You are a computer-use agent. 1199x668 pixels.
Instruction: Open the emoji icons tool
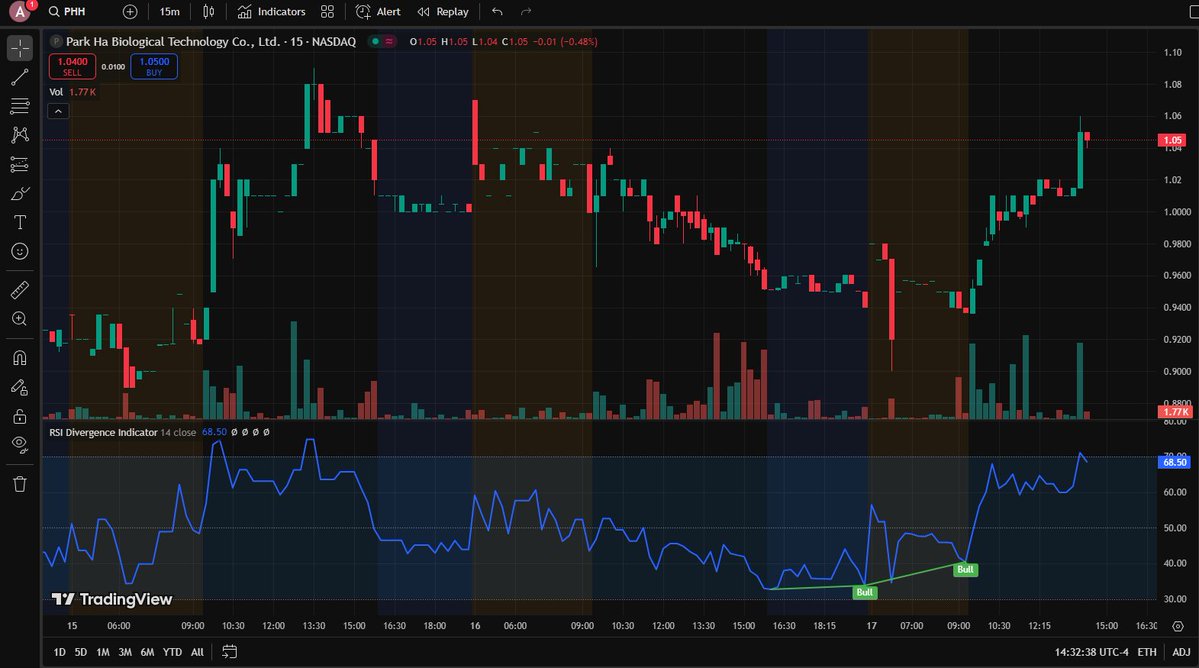(x=20, y=251)
